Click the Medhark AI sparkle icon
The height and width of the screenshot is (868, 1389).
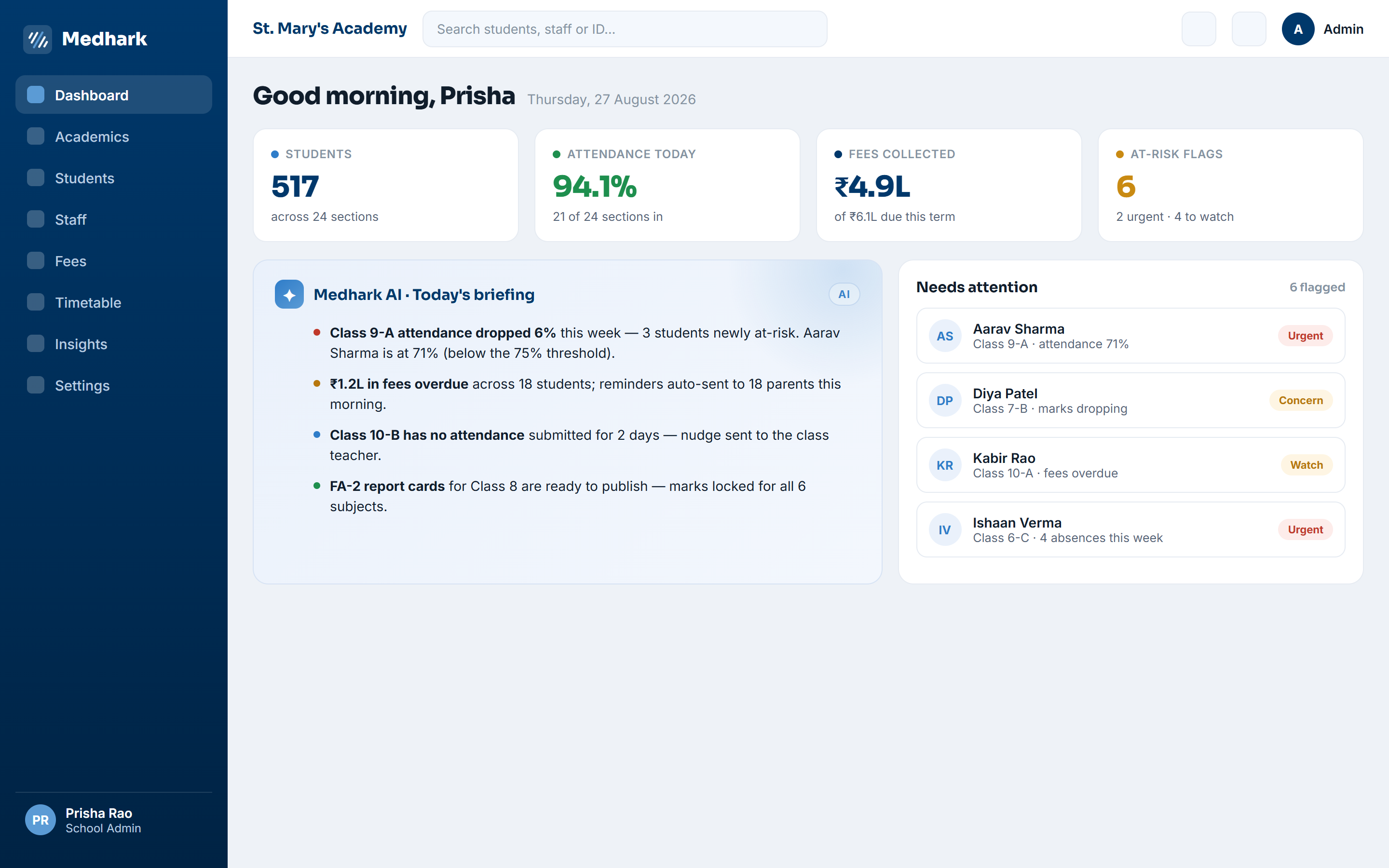(289, 295)
